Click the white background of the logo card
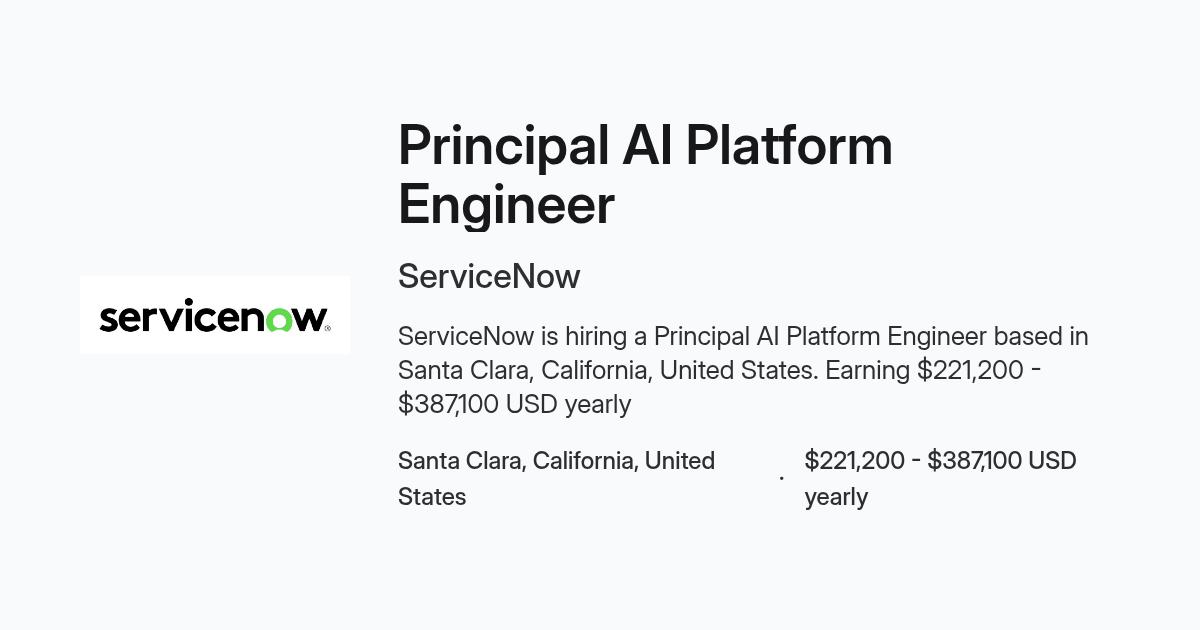The width and height of the screenshot is (1200, 630). click(215, 288)
